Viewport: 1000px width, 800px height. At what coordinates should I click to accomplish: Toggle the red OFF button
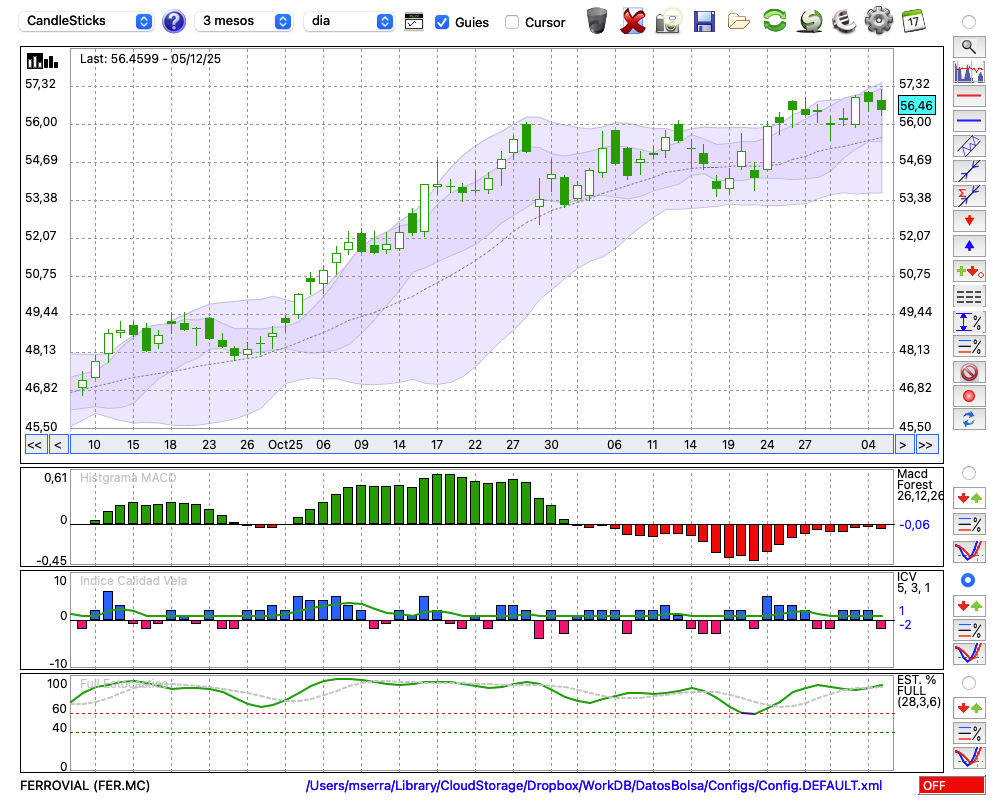952,785
